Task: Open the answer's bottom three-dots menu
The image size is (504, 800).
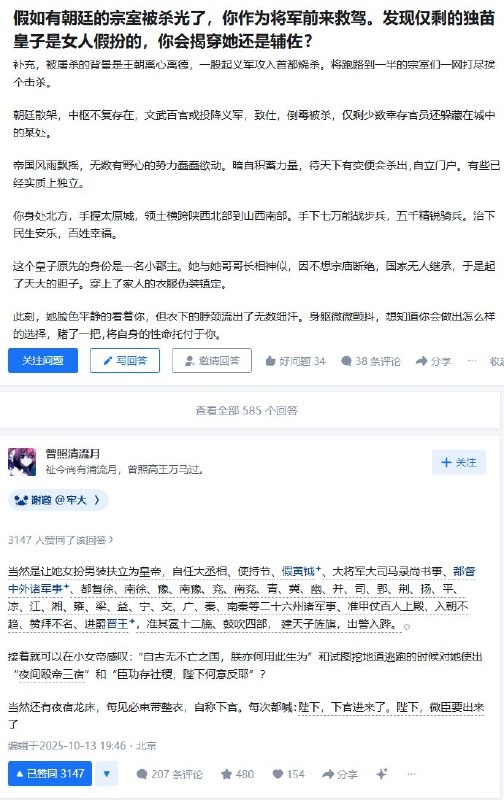Action: pyautogui.click(x=411, y=773)
